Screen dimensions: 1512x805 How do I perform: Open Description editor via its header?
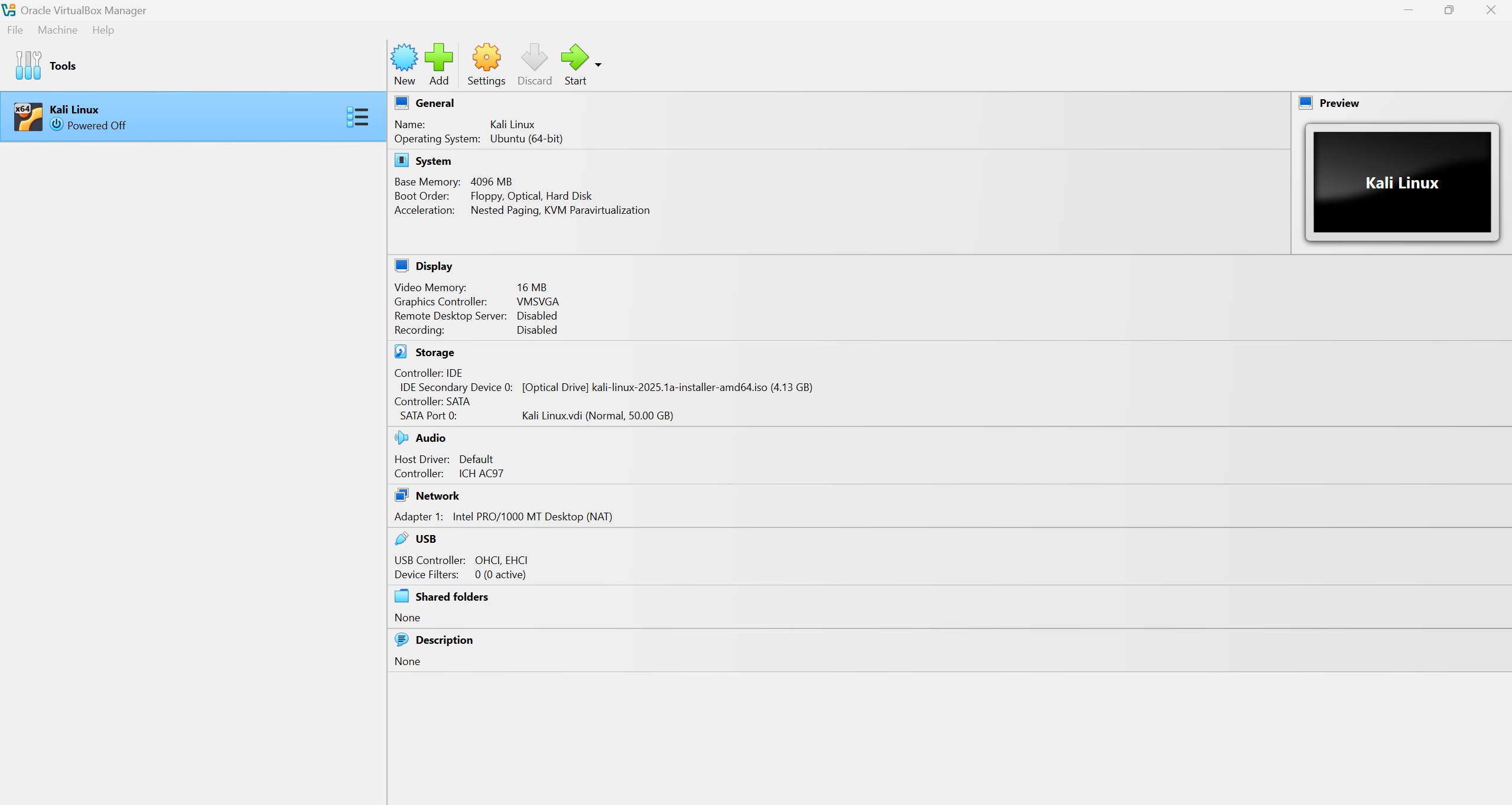point(444,640)
